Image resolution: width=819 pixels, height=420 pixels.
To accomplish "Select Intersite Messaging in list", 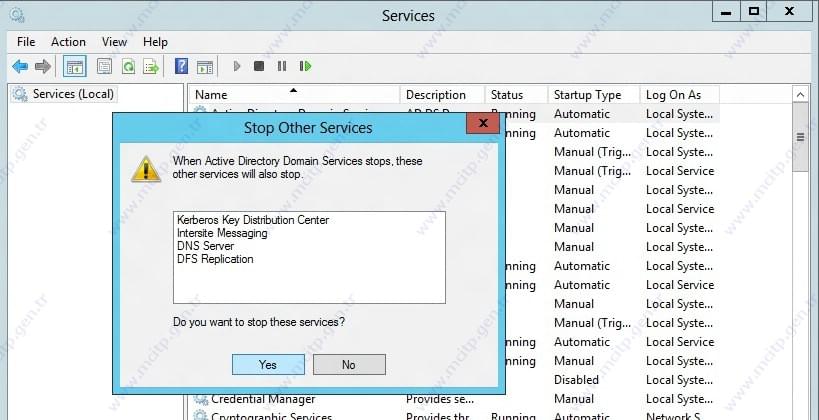I will point(222,233).
